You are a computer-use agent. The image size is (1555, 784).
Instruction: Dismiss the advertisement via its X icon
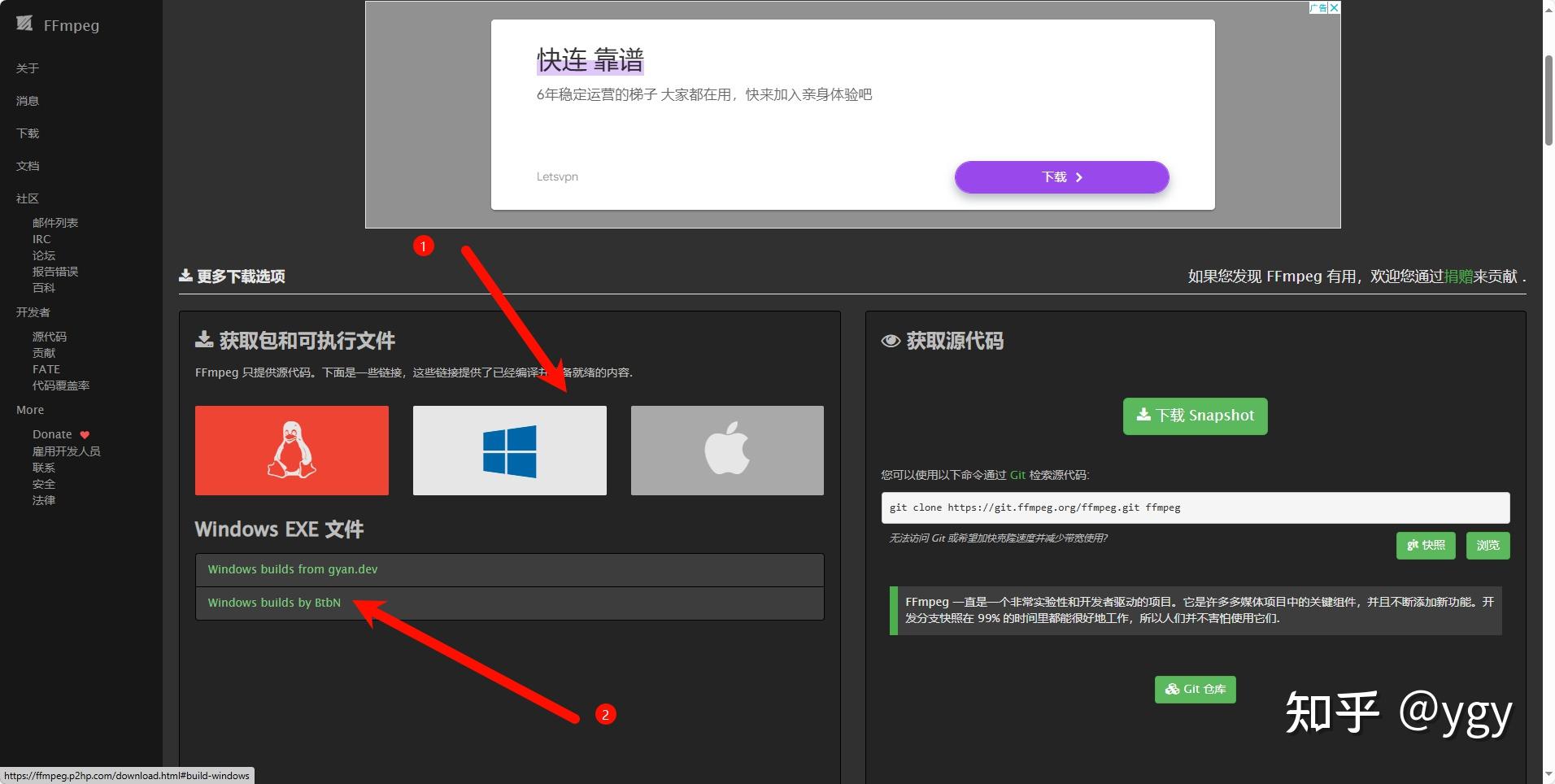point(1334,8)
